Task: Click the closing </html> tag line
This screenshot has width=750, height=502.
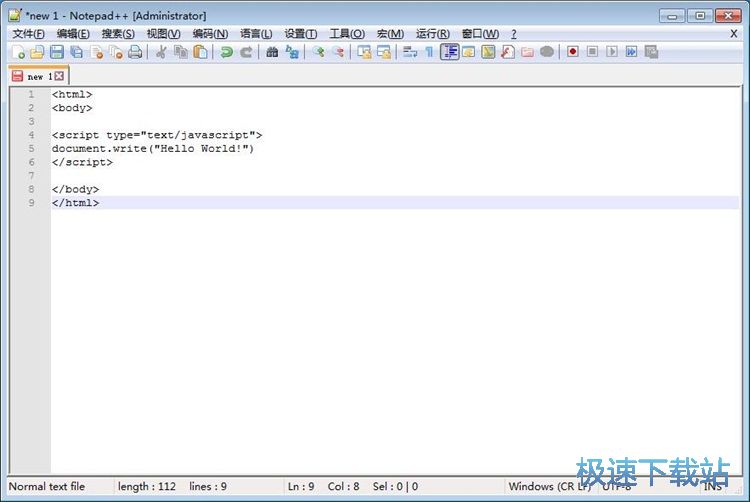Action: (76, 203)
